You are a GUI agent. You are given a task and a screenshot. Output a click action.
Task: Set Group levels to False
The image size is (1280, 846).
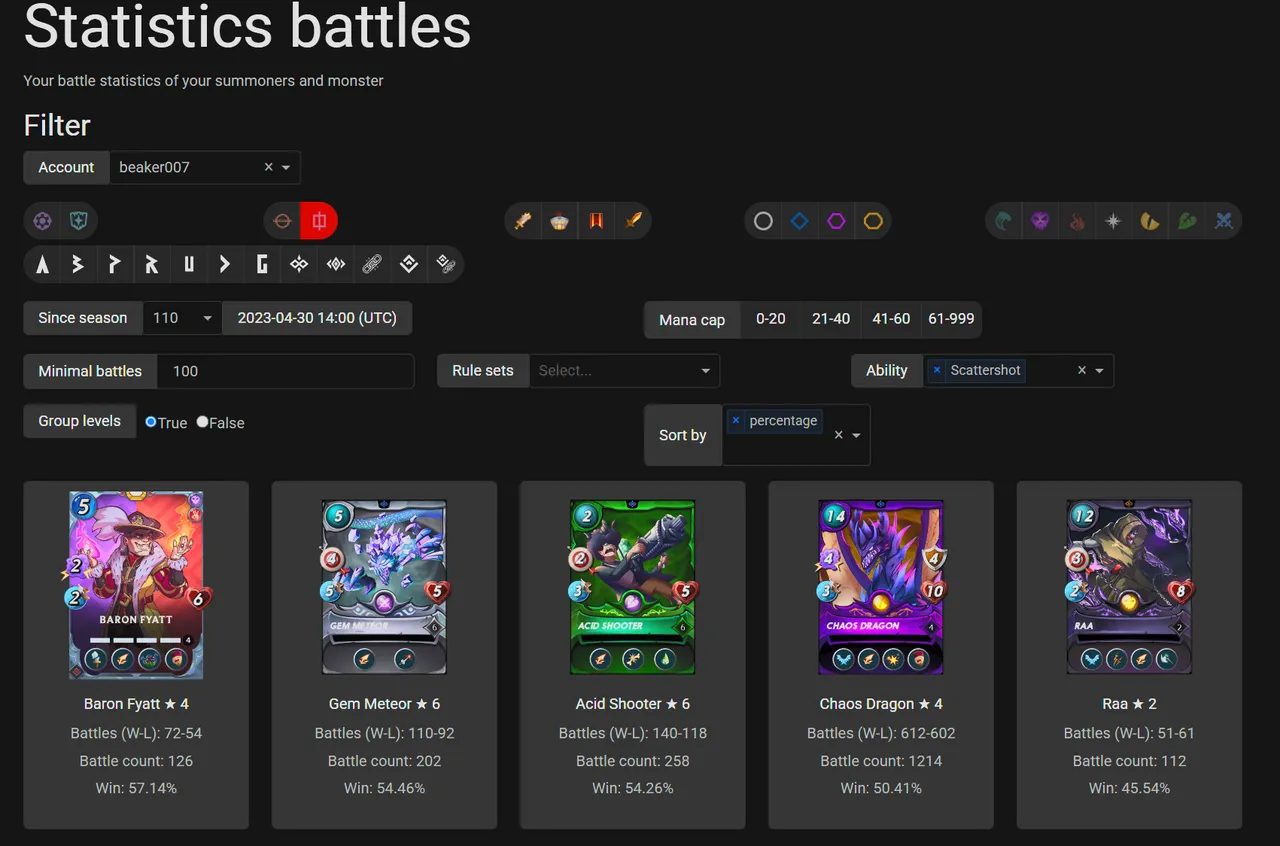[x=202, y=422]
